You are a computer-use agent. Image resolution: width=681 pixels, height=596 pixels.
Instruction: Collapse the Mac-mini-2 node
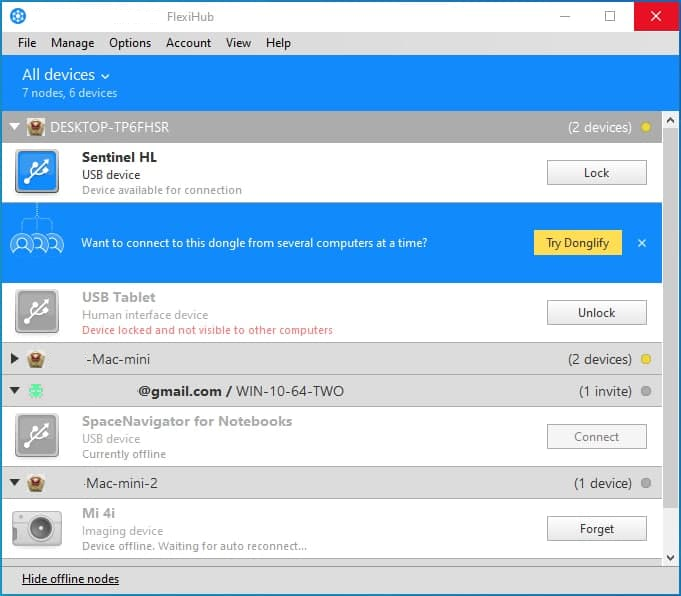click(x=14, y=482)
